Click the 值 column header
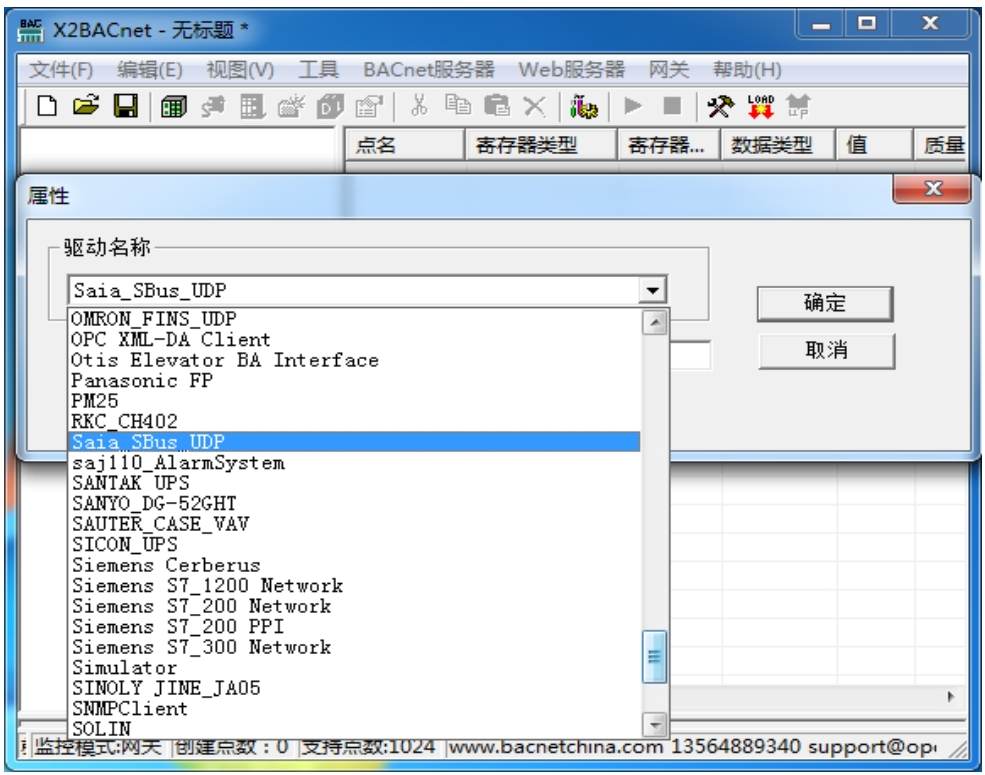 pyautogui.click(x=874, y=145)
